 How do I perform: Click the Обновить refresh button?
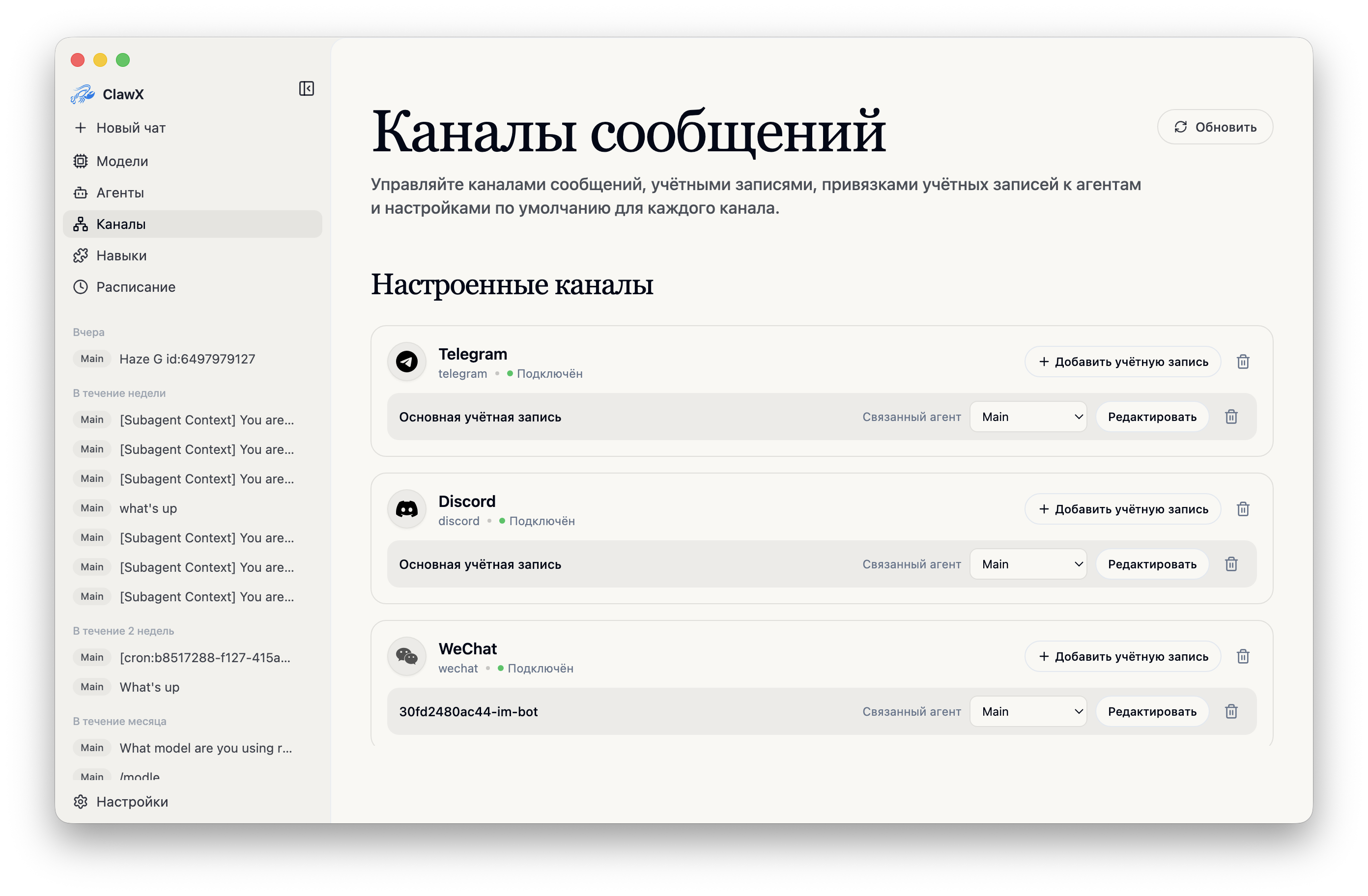(x=1215, y=127)
